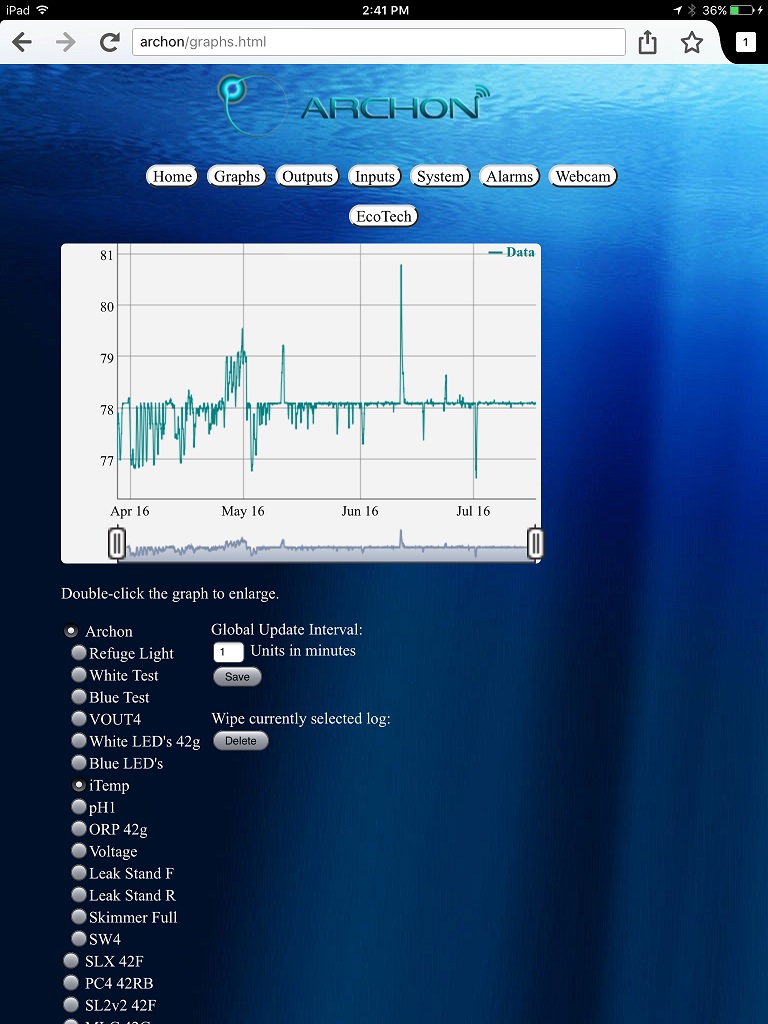
Task: Delete the currently selected log
Action: coord(240,741)
